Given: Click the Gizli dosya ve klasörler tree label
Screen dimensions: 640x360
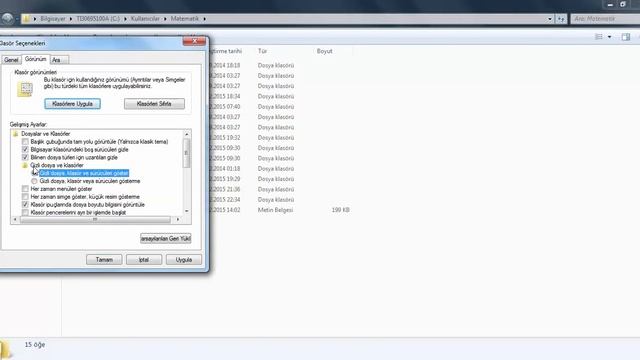Looking at the screenshot, I should point(57,165).
